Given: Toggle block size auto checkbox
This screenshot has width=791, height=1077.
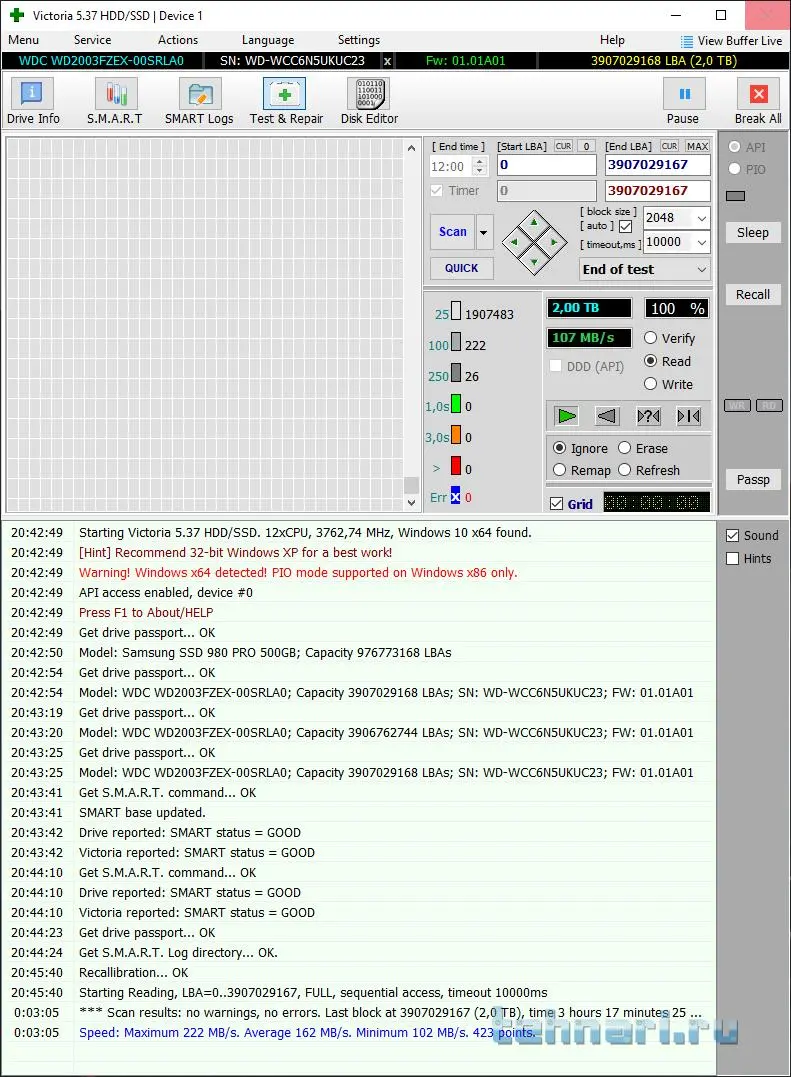Looking at the screenshot, I should pyautogui.click(x=625, y=226).
